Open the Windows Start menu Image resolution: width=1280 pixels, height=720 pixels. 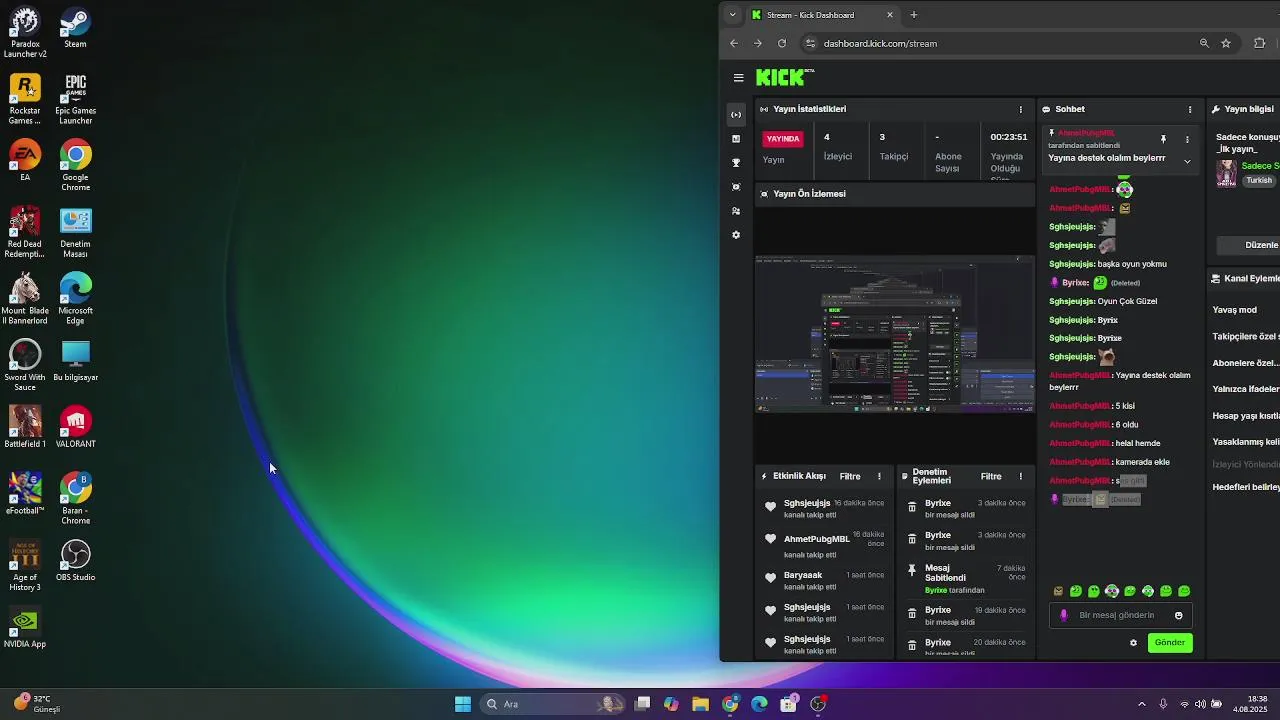click(463, 704)
